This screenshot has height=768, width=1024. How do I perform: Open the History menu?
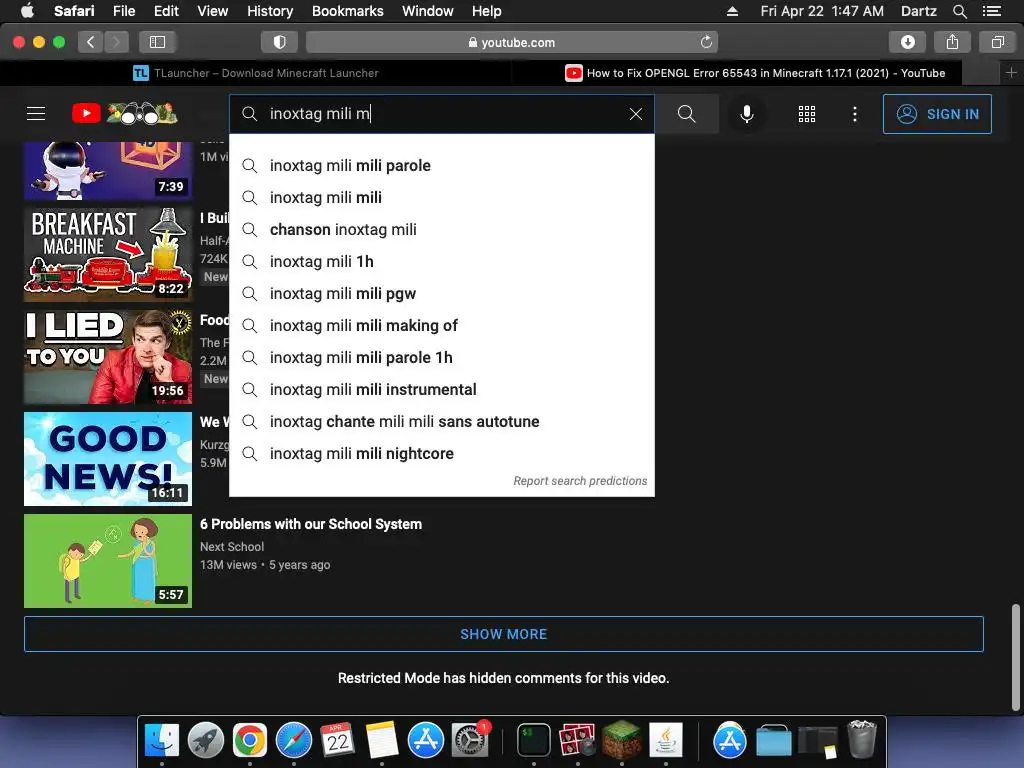270,11
